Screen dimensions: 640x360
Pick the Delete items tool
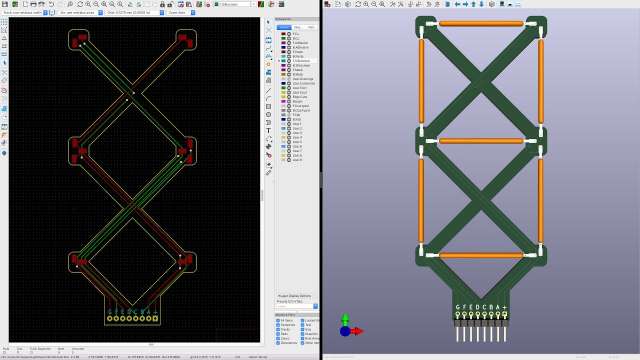pyautogui.click(x=268, y=155)
